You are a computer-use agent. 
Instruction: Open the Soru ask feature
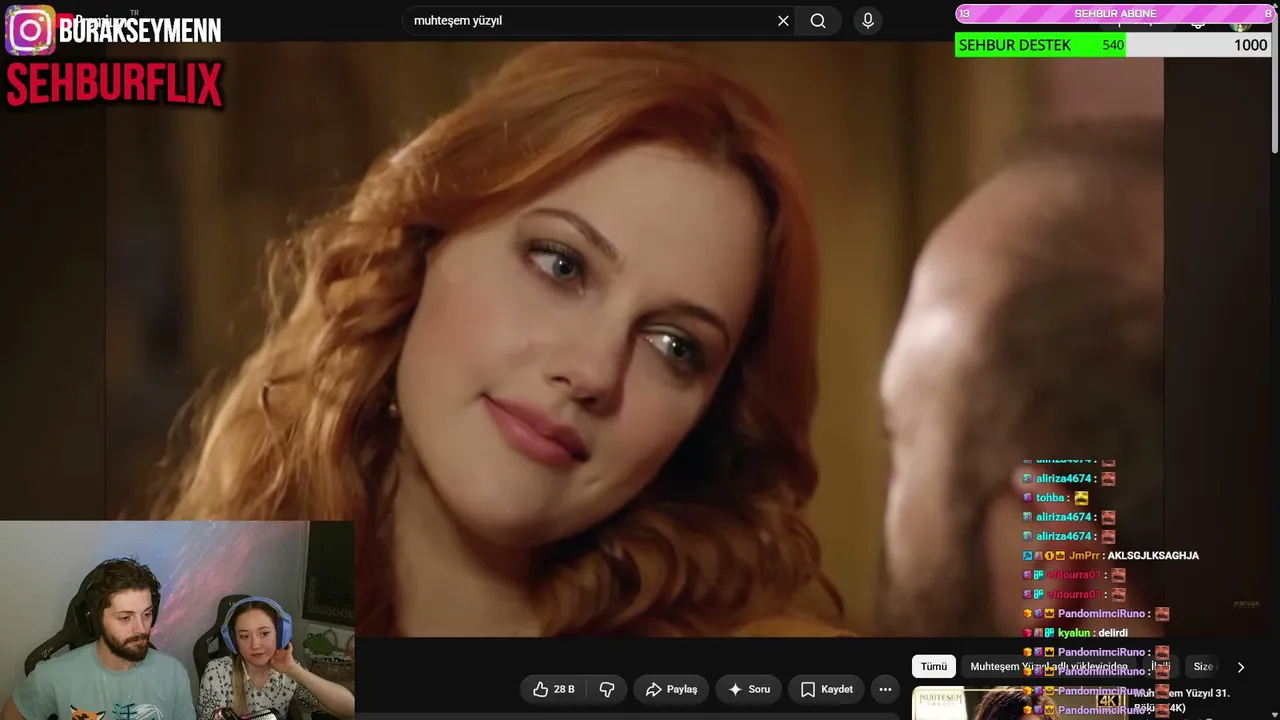[x=748, y=689]
